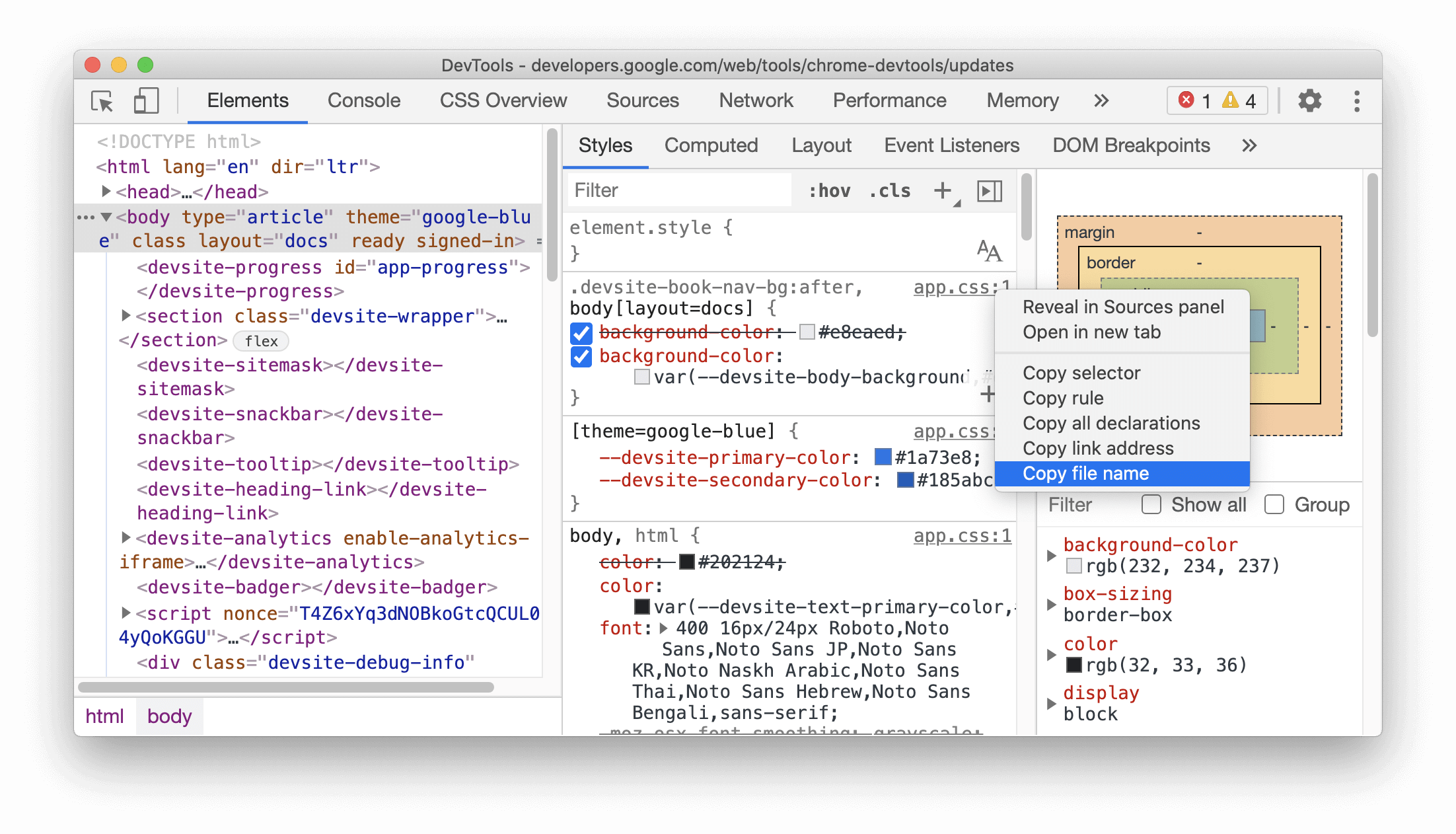Viewport: 1456px width, 834px height.
Task: Click the more tabs chevron icon
Action: pos(1101,100)
